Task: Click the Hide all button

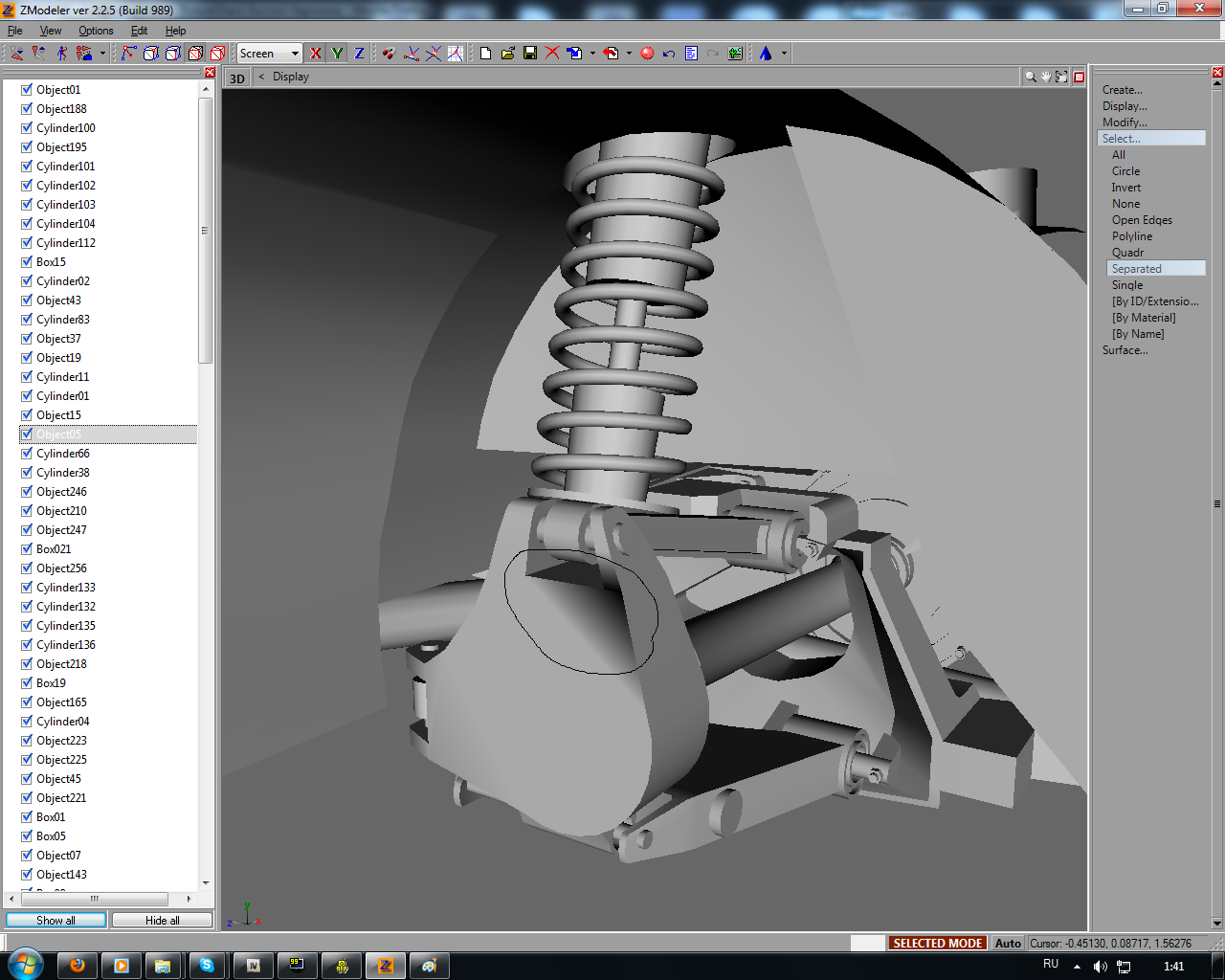Action: 162,920
